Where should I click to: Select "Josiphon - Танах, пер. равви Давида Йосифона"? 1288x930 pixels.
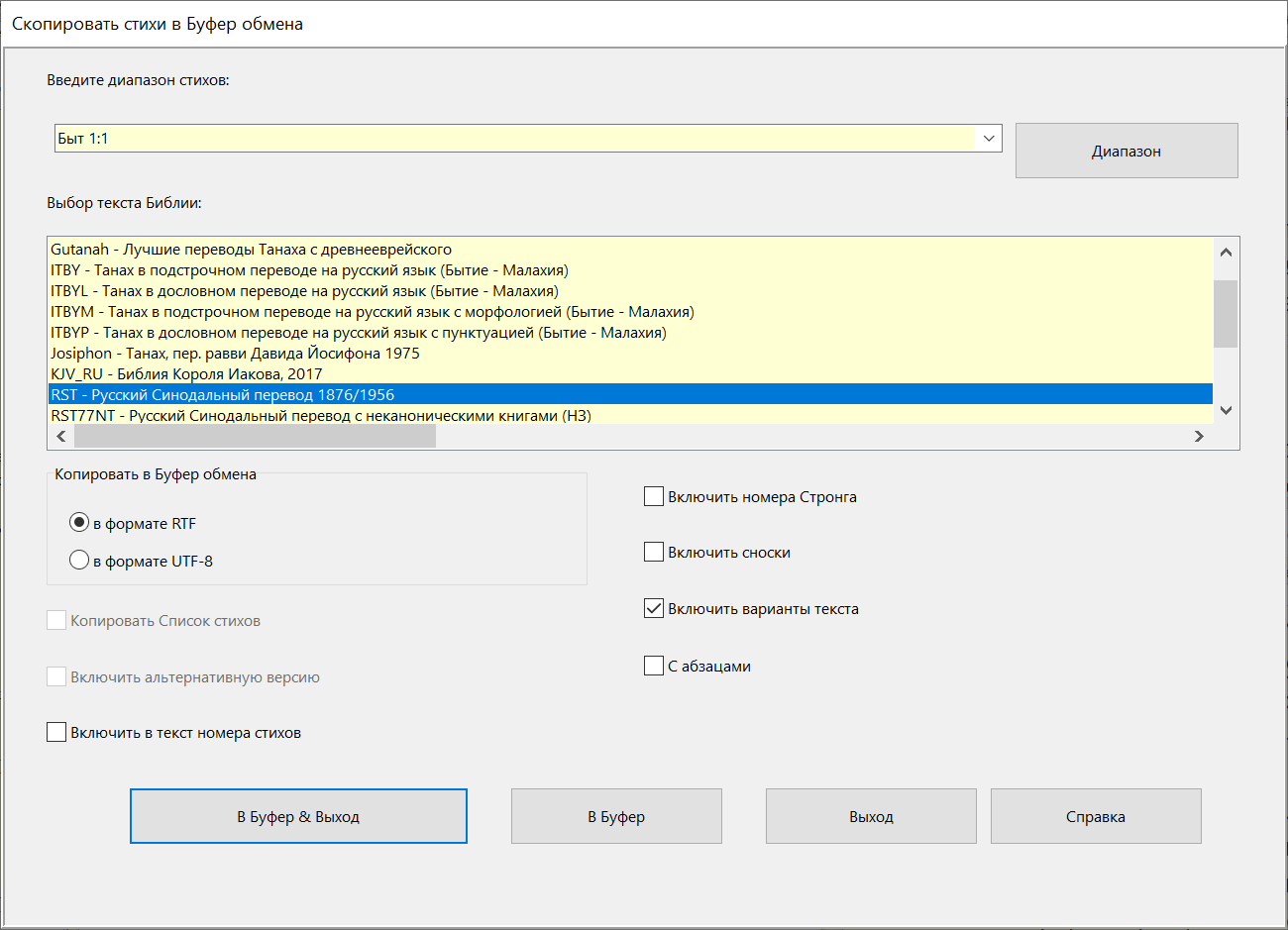[x=631, y=353]
